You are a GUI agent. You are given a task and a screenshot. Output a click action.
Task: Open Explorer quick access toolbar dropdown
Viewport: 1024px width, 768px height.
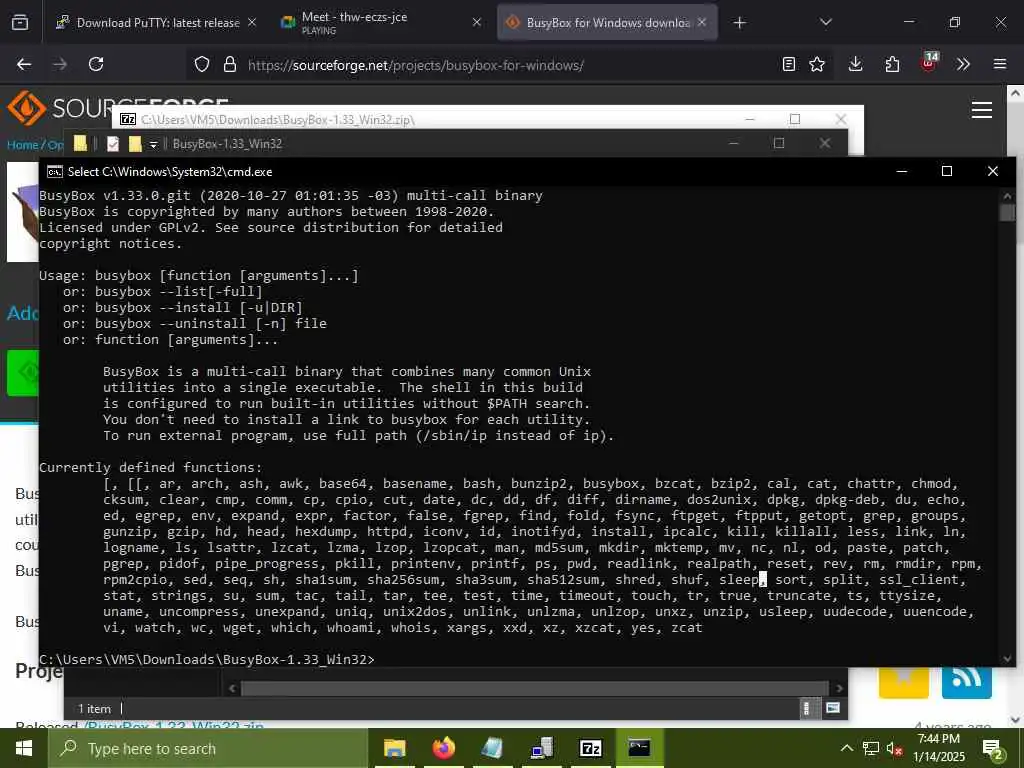coord(153,144)
